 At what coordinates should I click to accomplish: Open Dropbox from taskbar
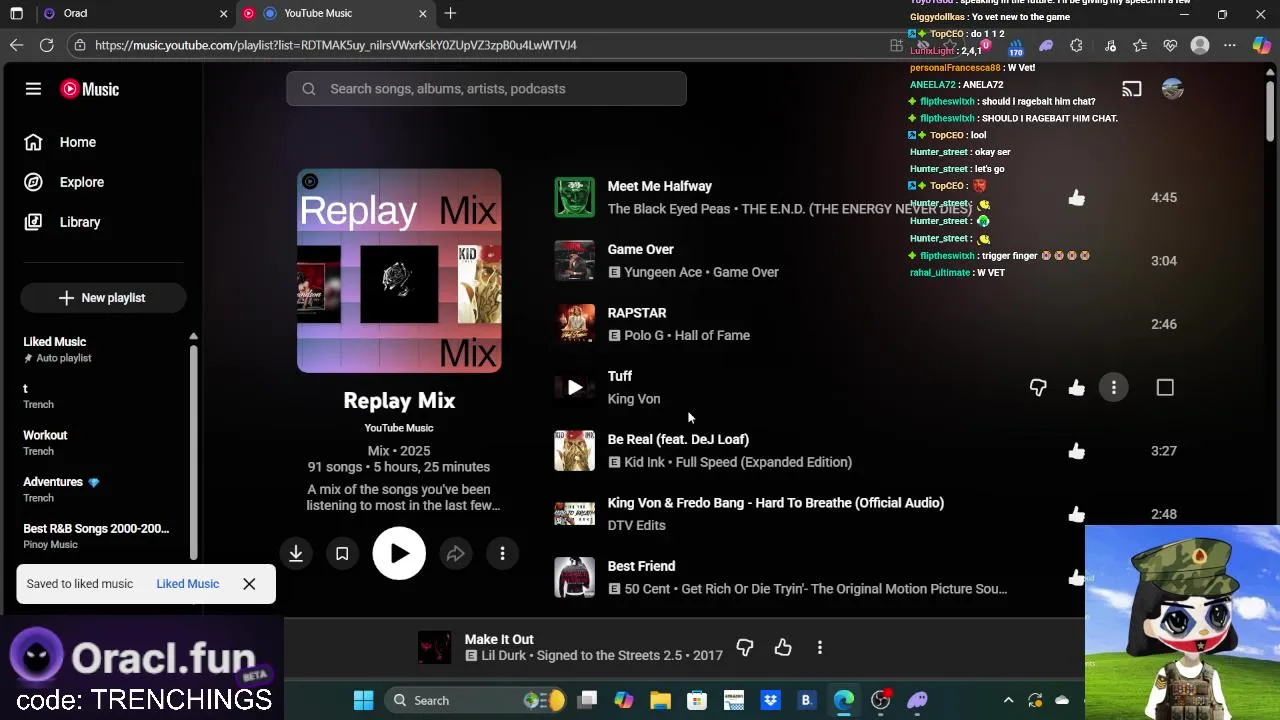pos(770,700)
